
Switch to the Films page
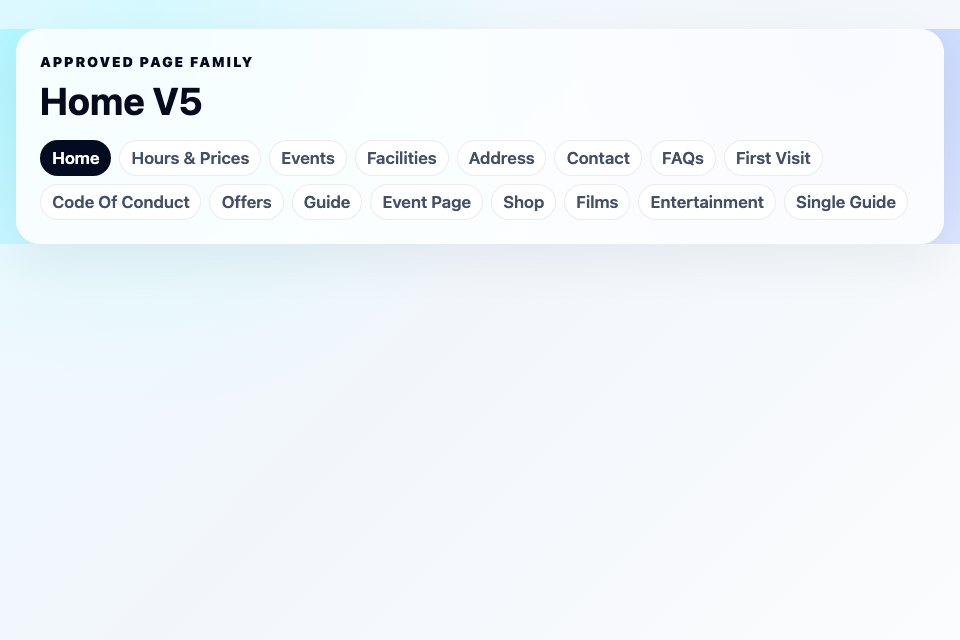[597, 202]
